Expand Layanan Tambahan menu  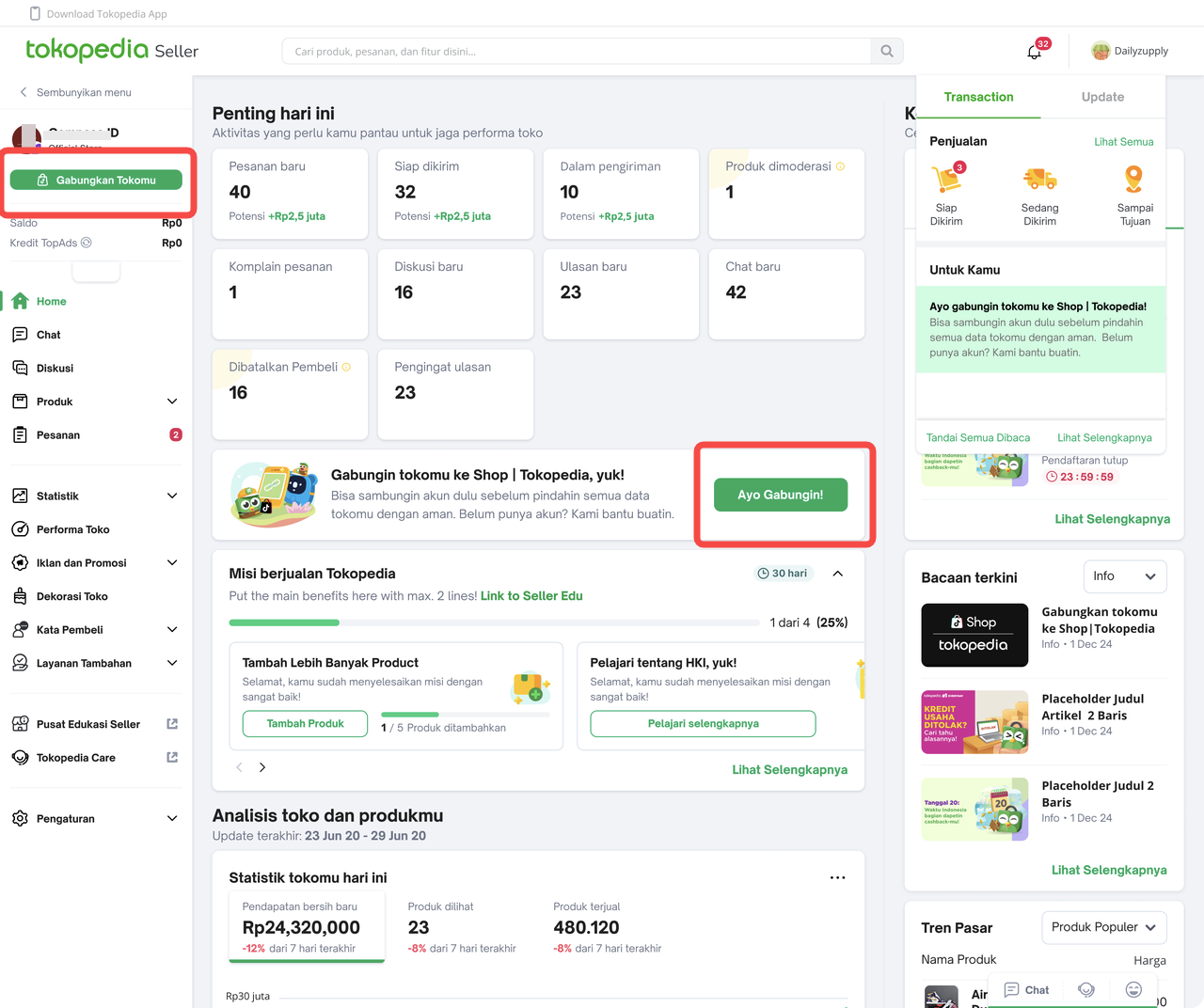[172, 663]
